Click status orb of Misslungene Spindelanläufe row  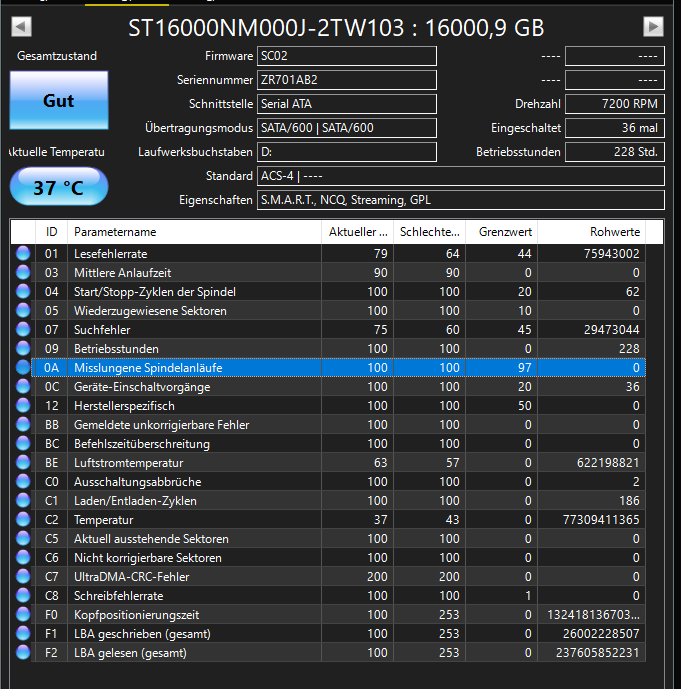coord(23,367)
